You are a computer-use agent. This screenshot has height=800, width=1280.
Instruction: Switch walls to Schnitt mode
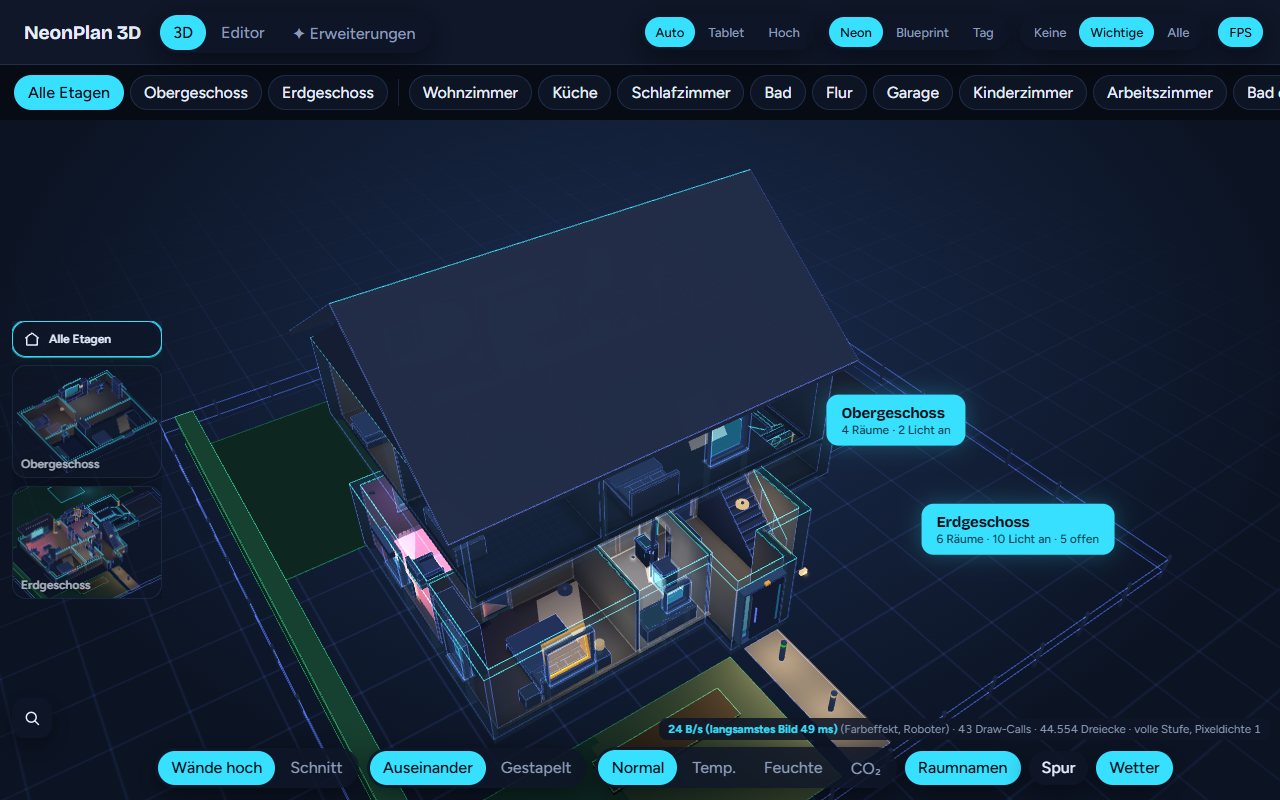point(316,768)
